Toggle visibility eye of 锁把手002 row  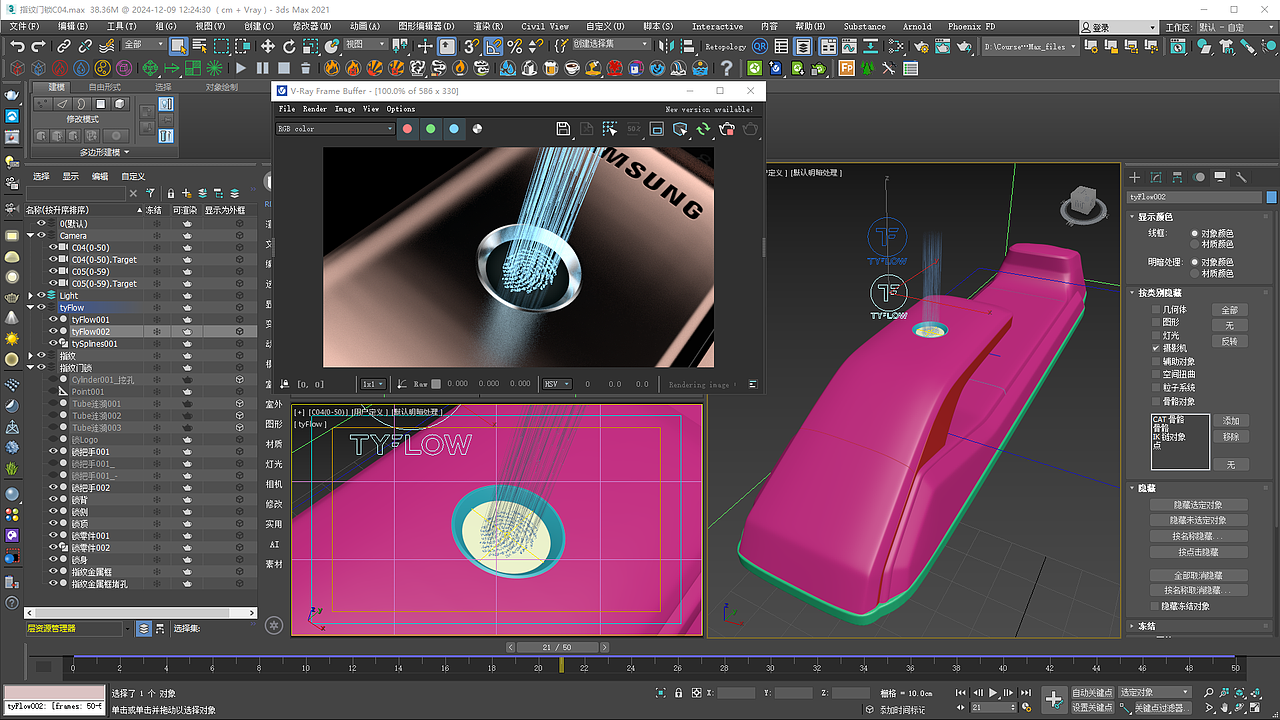pos(54,488)
